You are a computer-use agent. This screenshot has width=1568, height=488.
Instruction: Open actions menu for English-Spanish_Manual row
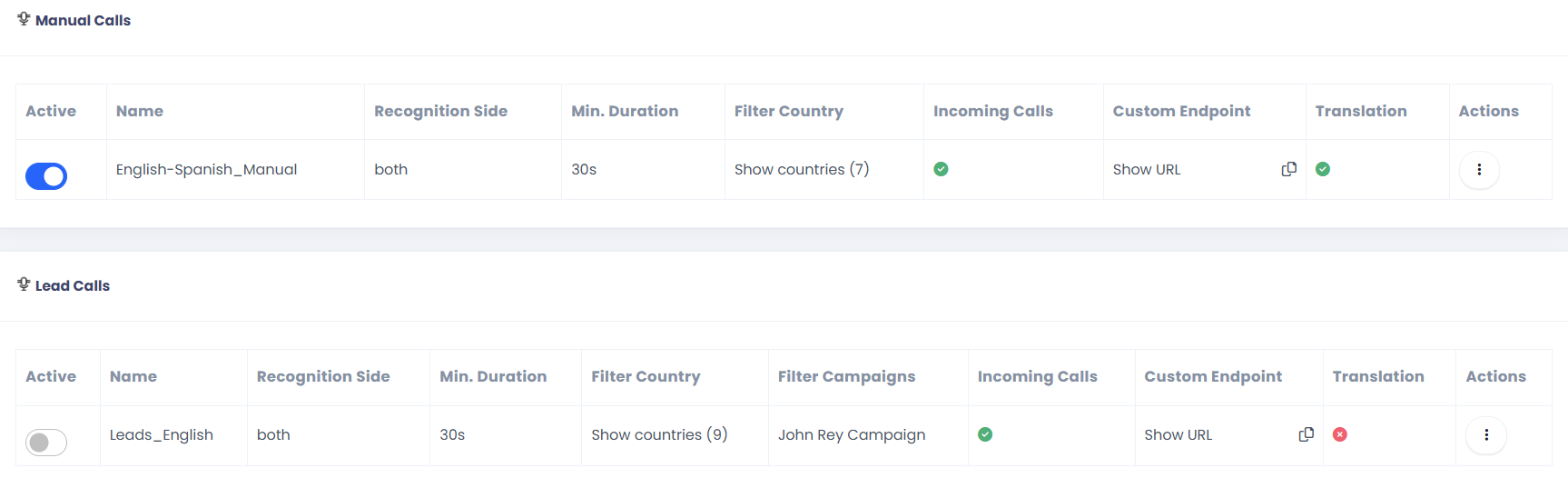tap(1479, 170)
